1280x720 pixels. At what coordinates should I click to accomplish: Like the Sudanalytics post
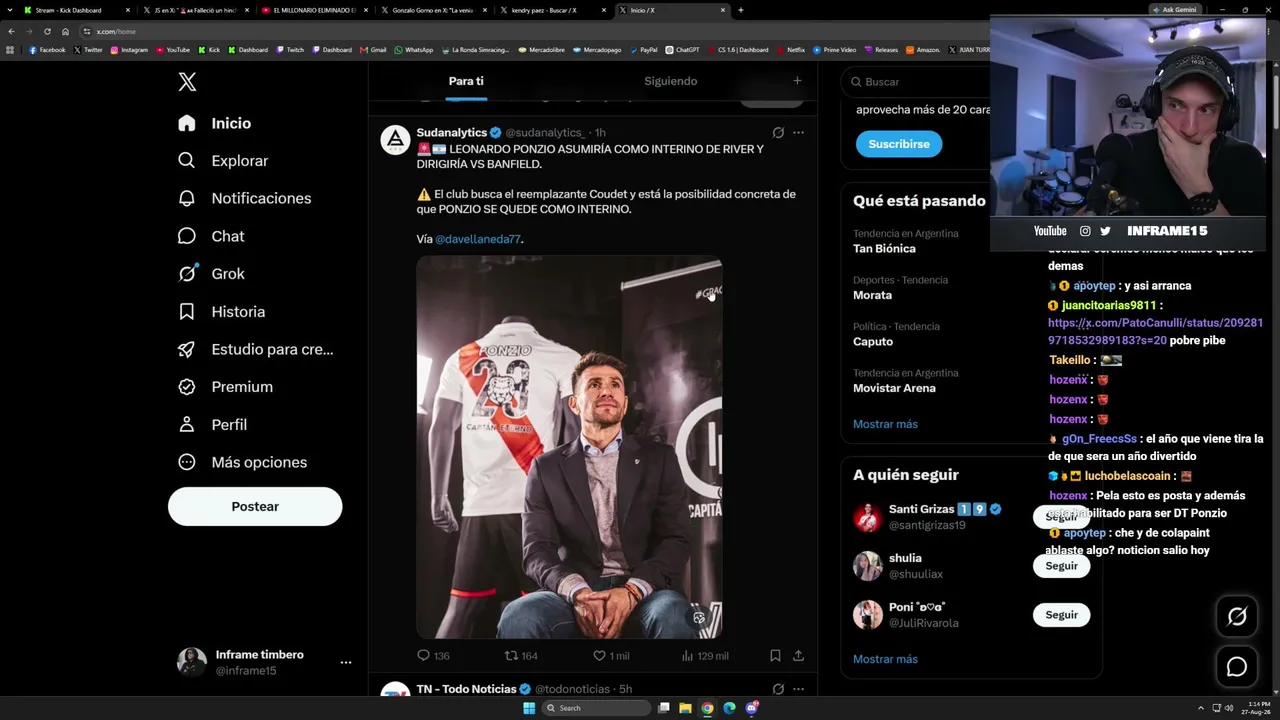click(x=611, y=656)
